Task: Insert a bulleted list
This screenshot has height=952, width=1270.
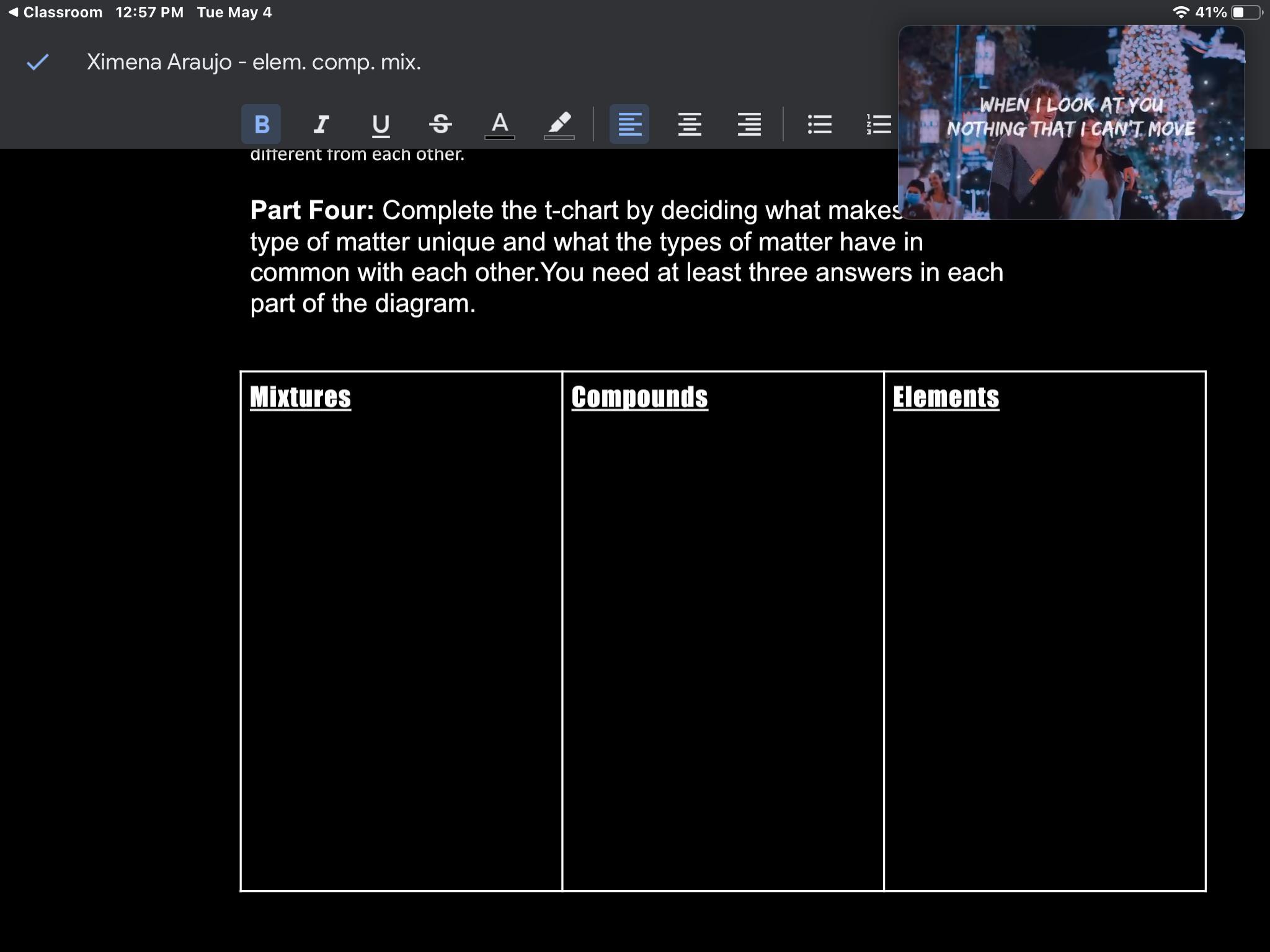Action: pos(819,125)
